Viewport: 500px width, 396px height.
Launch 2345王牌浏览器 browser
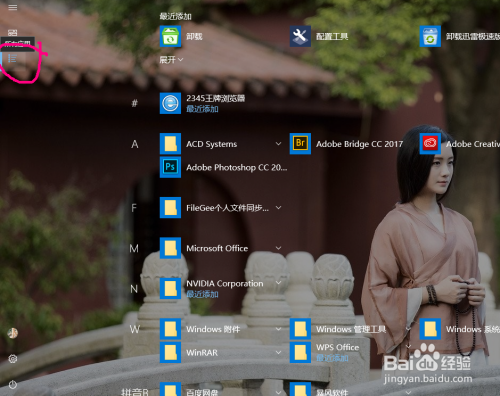point(170,103)
